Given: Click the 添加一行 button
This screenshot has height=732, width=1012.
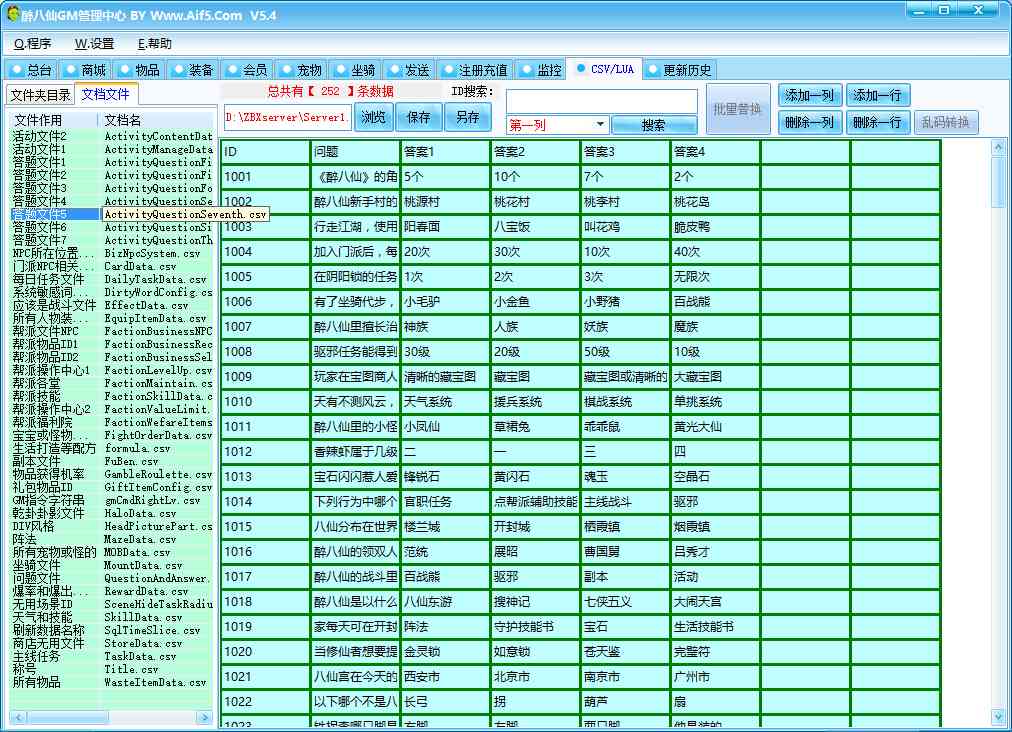Looking at the screenshot, I should [877, 96].
